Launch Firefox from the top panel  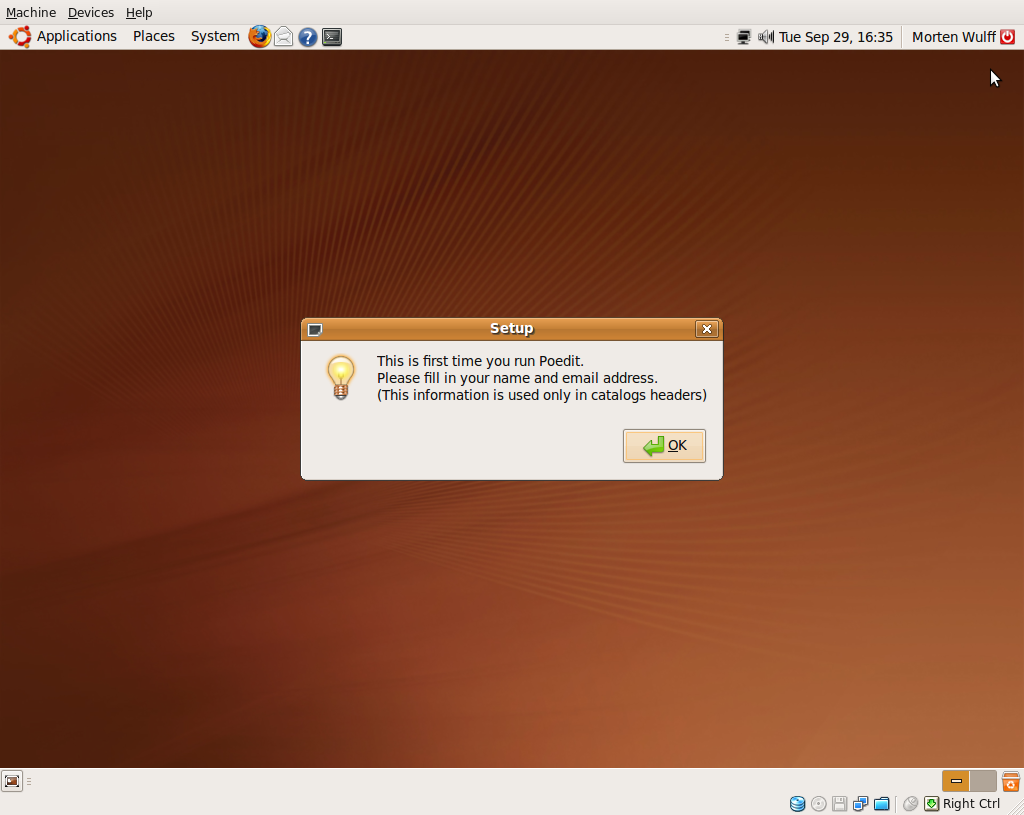[259, 37]
